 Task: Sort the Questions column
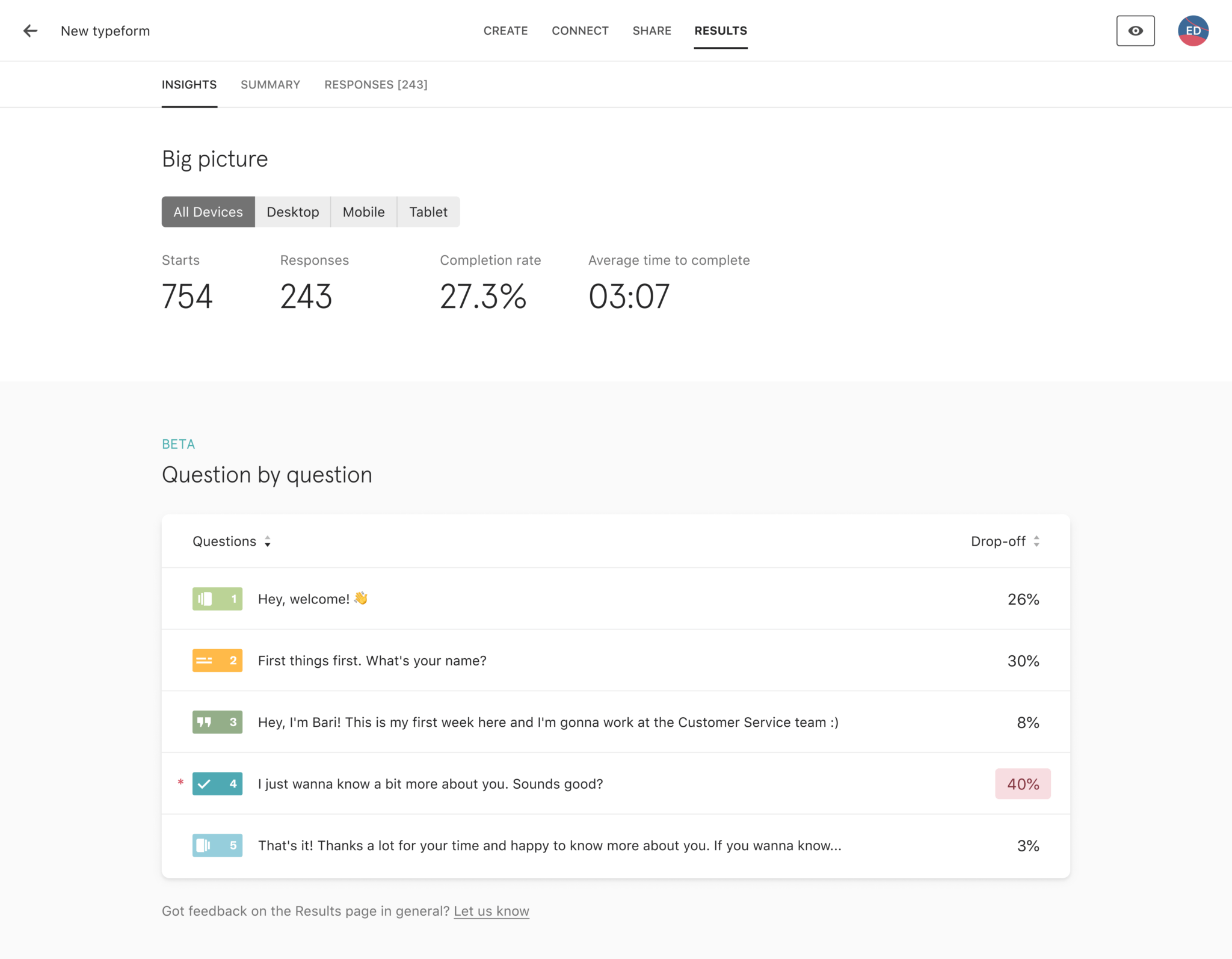(267, 541)
